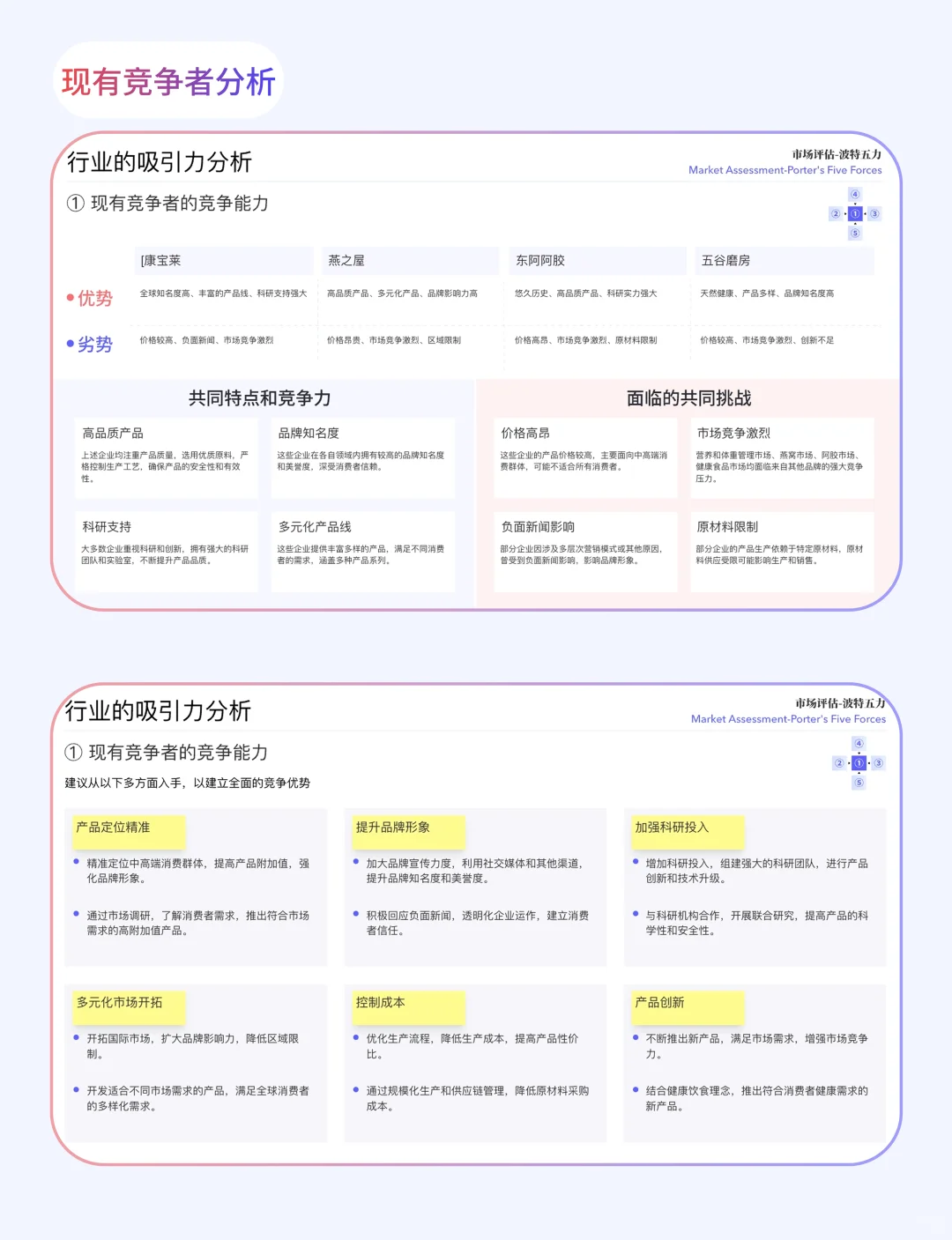The height and width of the screenshot is (1240, 952).
Task: Select the 五谷磨房 column header
Action: tap(785, 261)
